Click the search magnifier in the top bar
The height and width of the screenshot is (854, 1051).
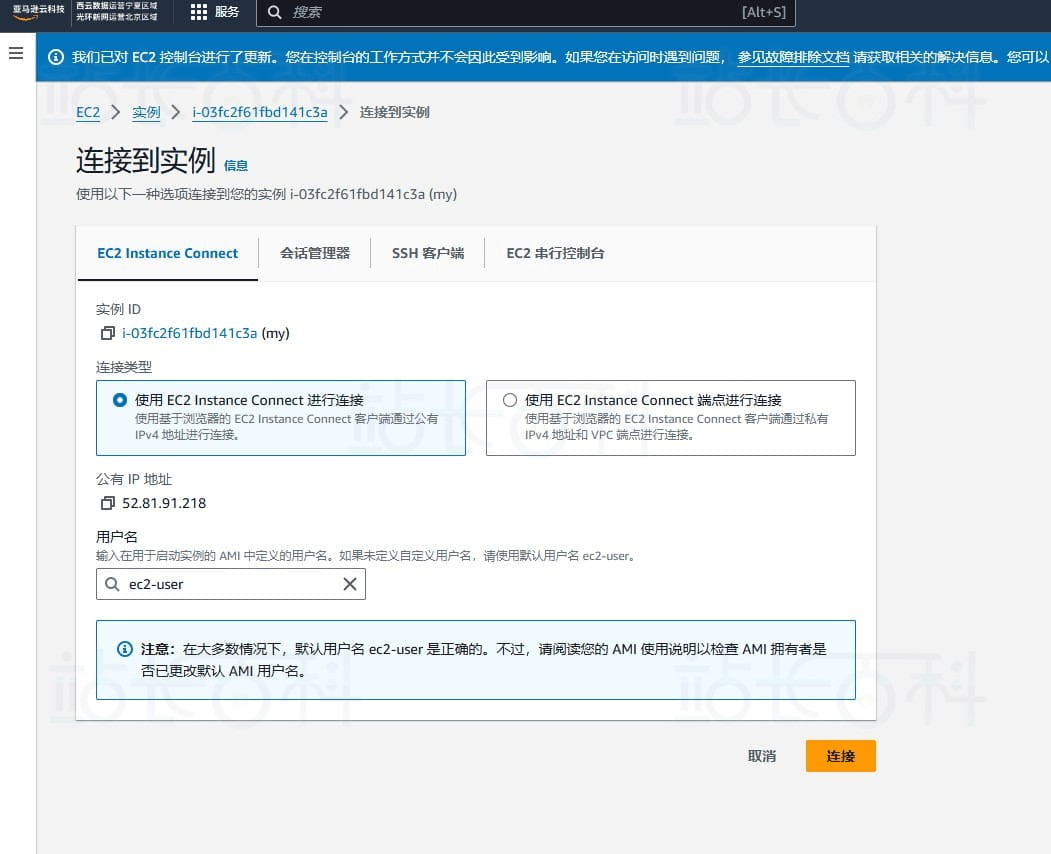click(273, 13)
